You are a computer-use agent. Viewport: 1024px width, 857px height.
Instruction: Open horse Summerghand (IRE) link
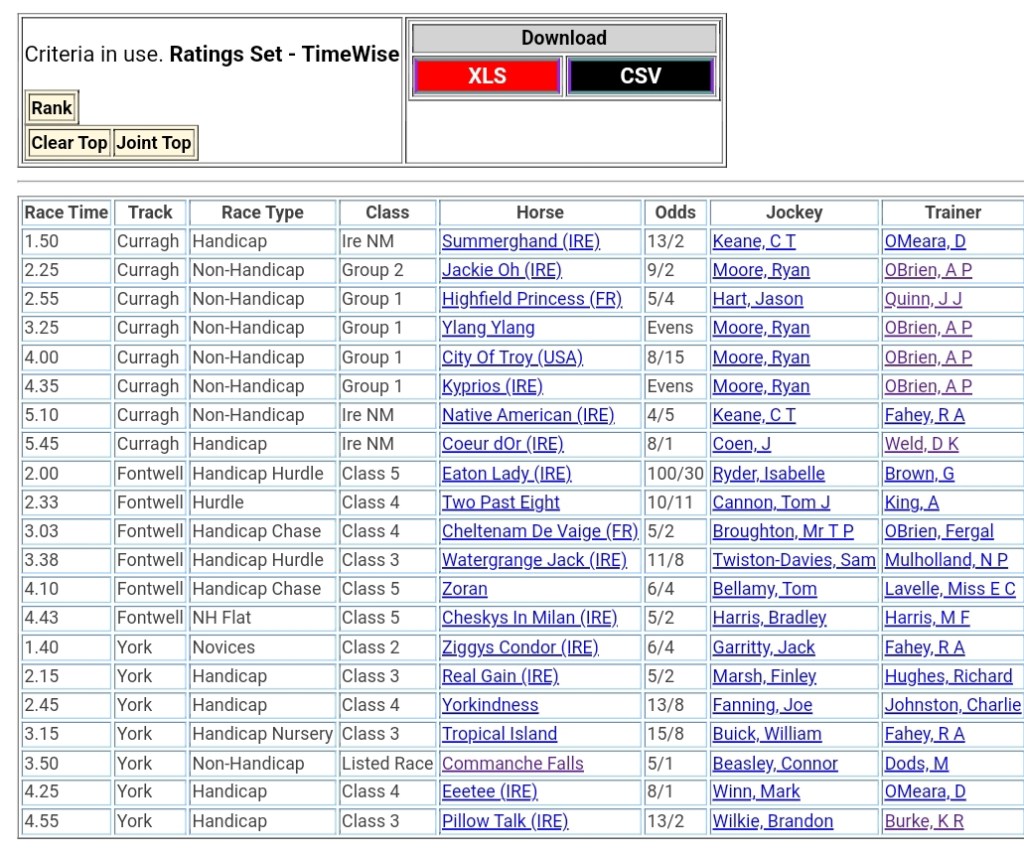pyautogui.click(x=520, y=241)
